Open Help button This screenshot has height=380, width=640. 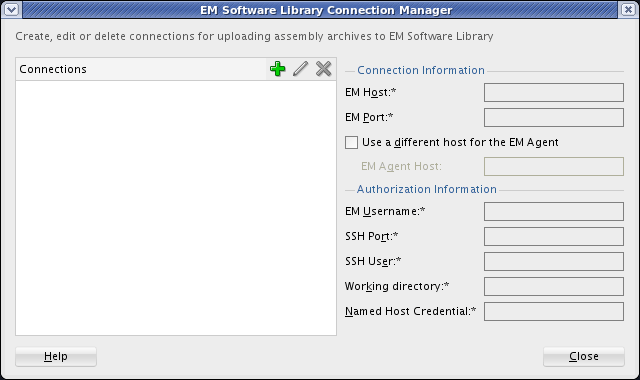coord(56,357)
